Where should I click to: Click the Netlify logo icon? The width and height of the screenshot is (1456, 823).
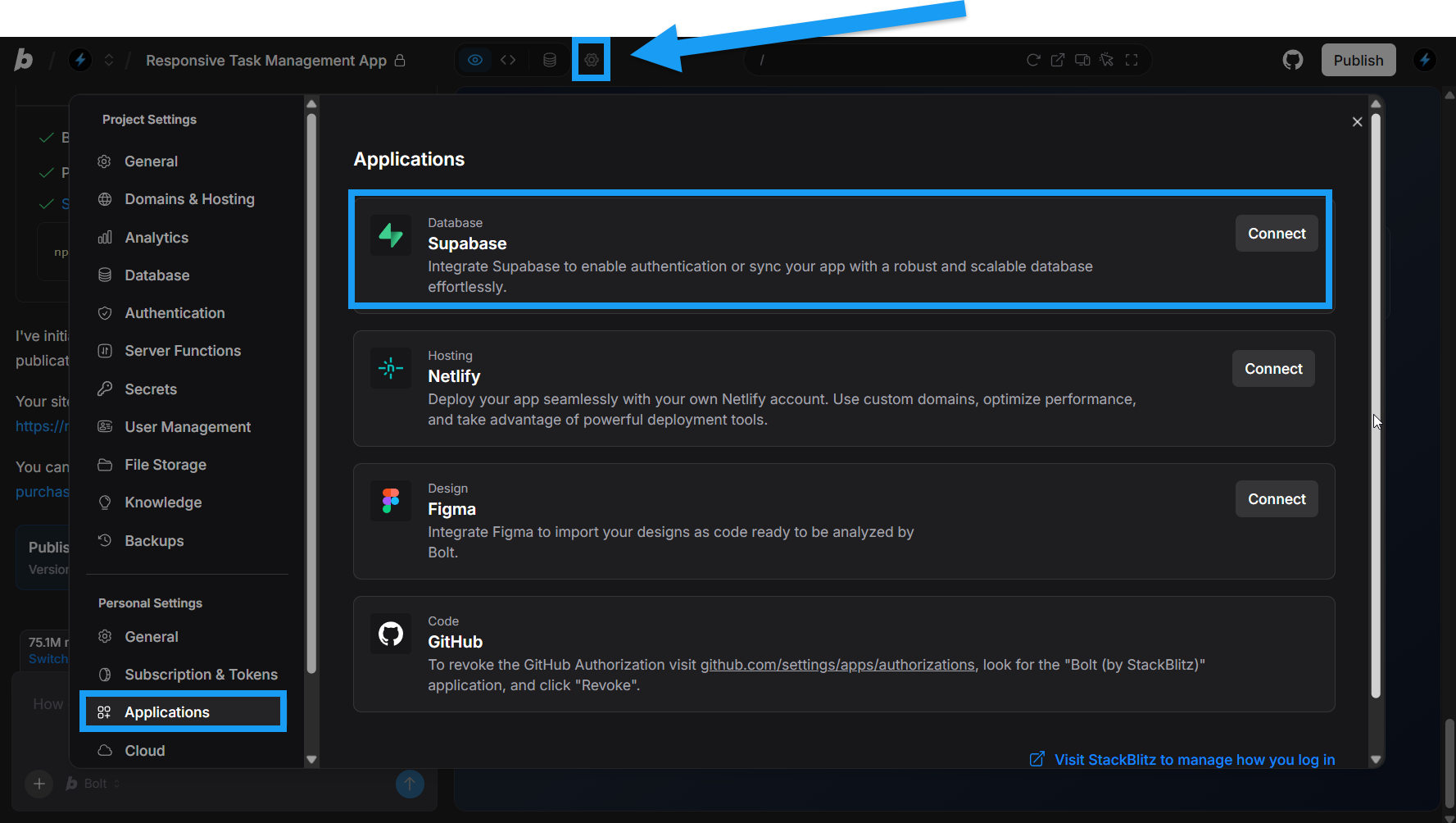pyautogui.click(x=391, y=368)
